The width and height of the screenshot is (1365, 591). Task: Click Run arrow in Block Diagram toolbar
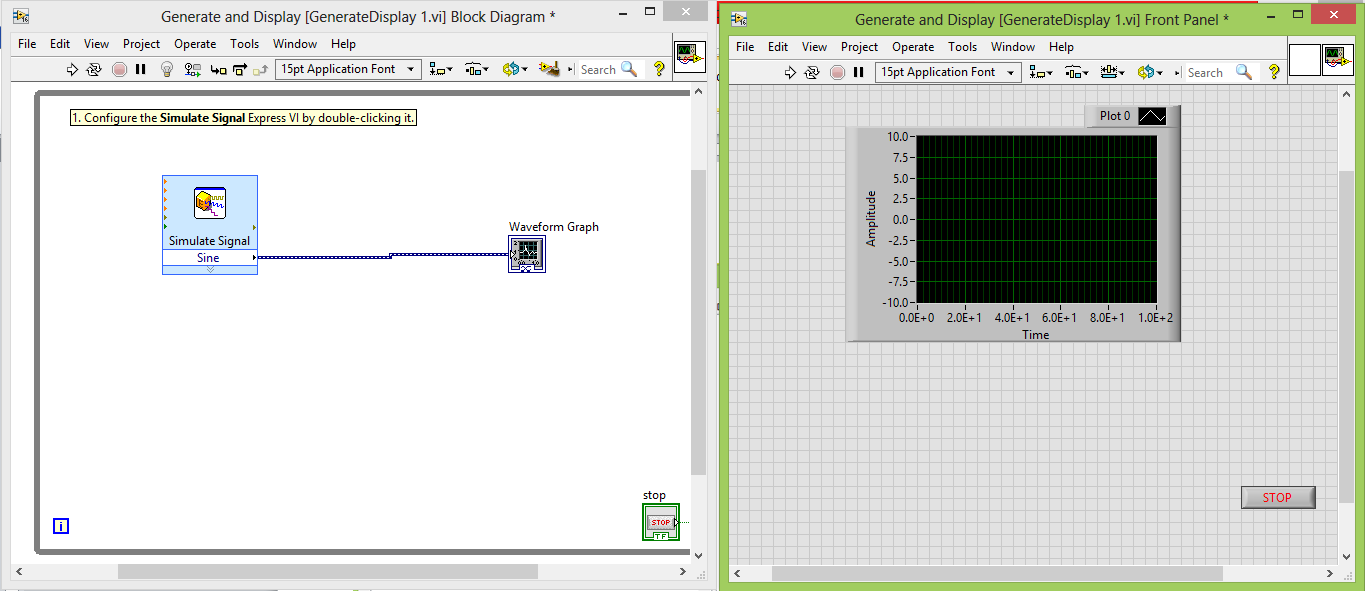[72, 69]
